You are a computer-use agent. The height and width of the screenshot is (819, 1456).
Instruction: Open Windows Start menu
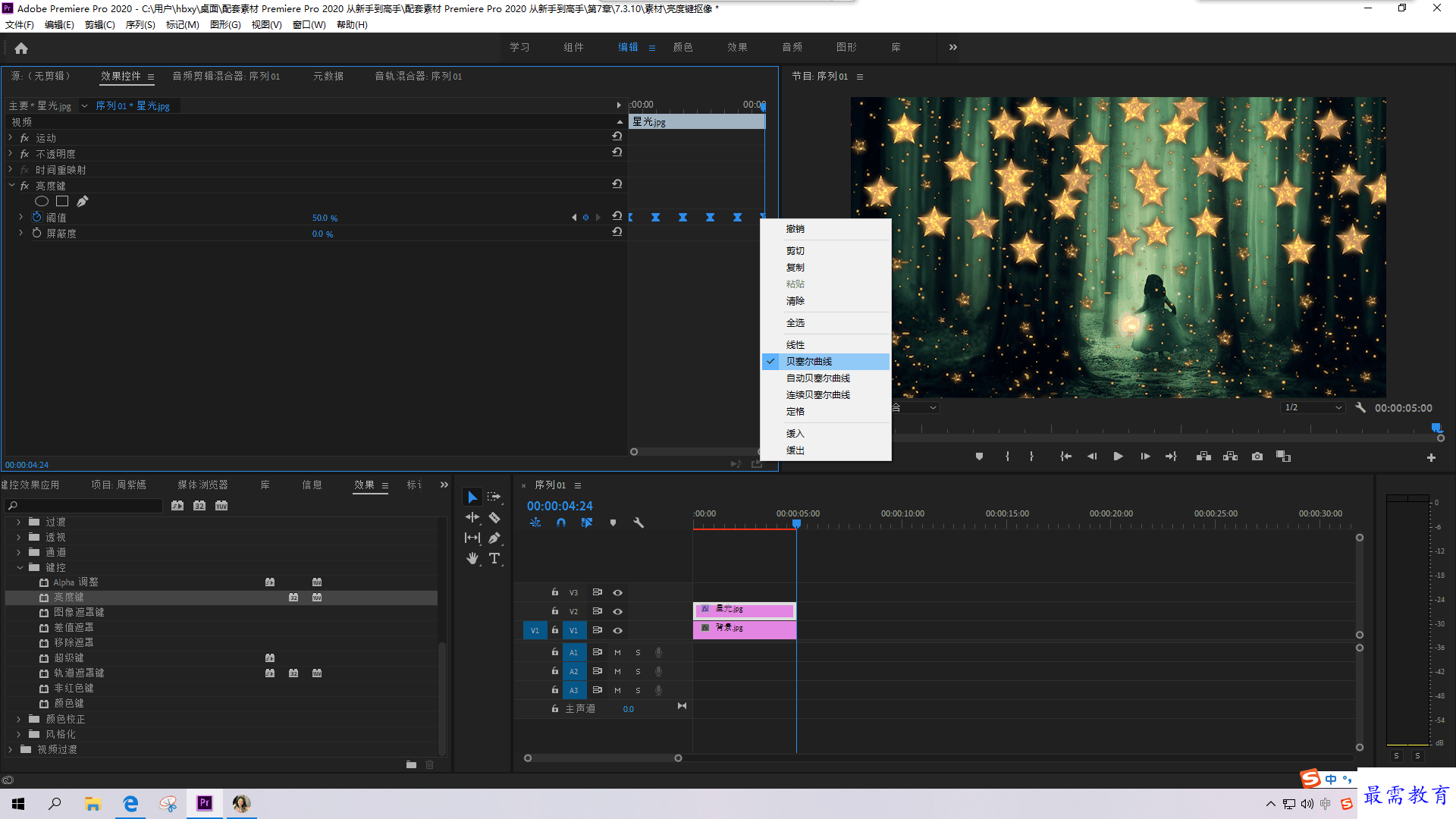coord(18,804)
